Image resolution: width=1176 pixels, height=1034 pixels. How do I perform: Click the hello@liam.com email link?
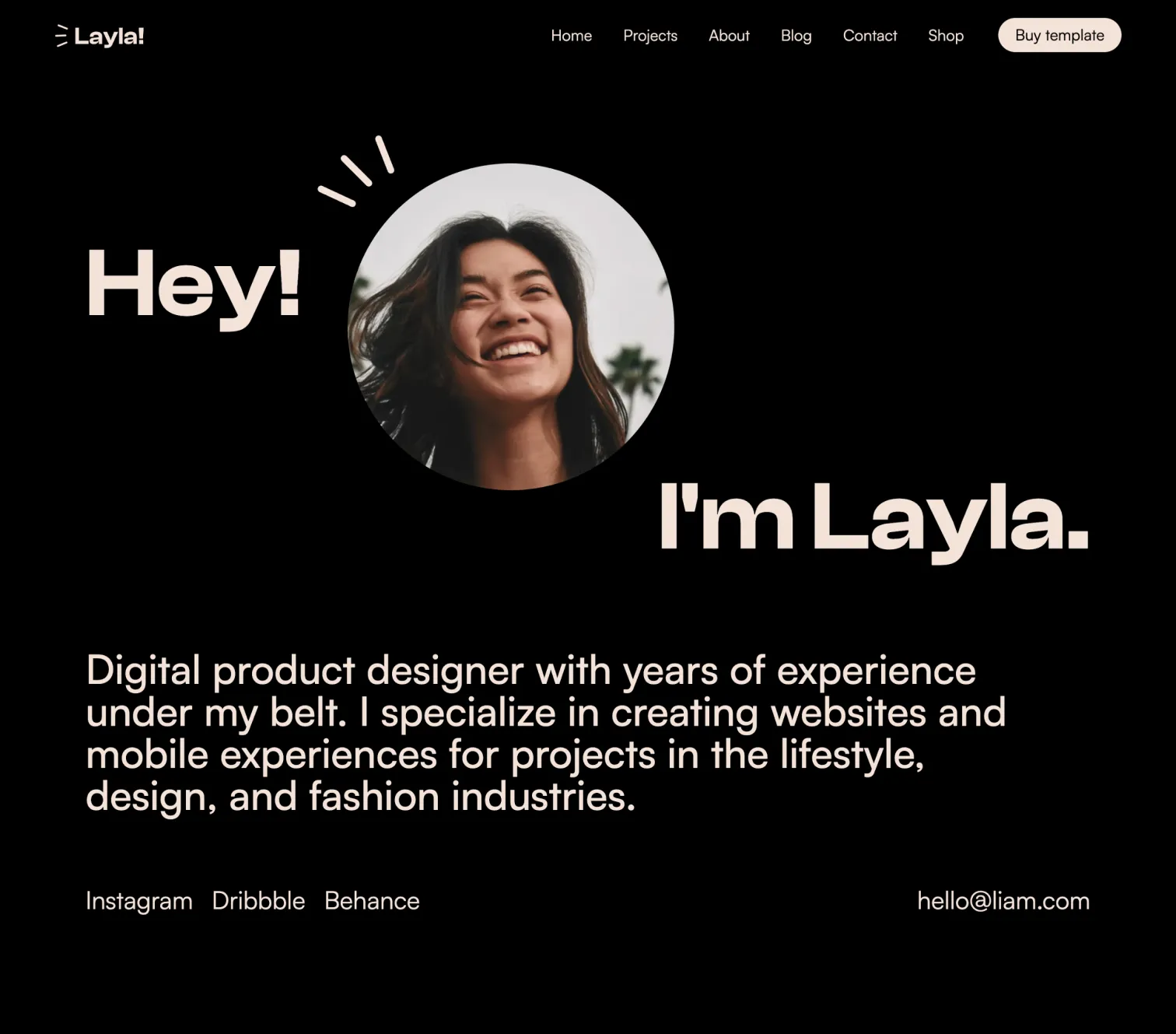1003,901
